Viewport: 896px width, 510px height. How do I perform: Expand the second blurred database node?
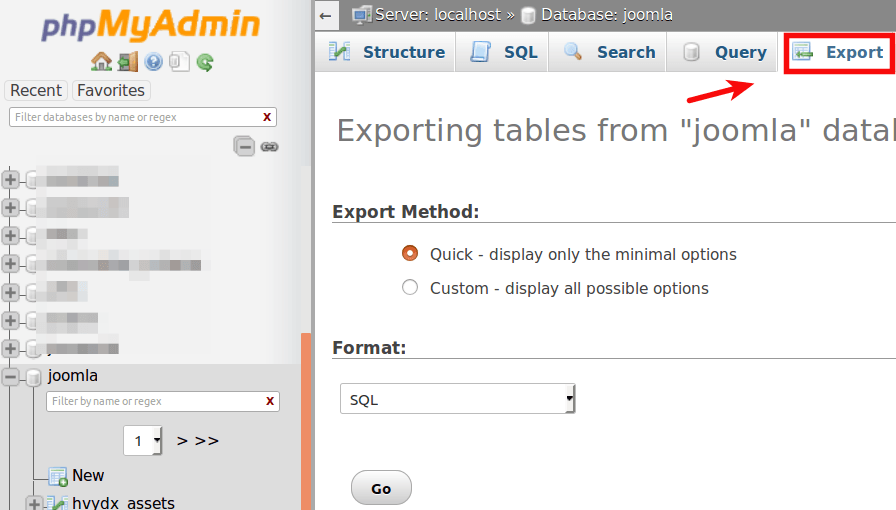pyautogui.click(x=10, y=207)
